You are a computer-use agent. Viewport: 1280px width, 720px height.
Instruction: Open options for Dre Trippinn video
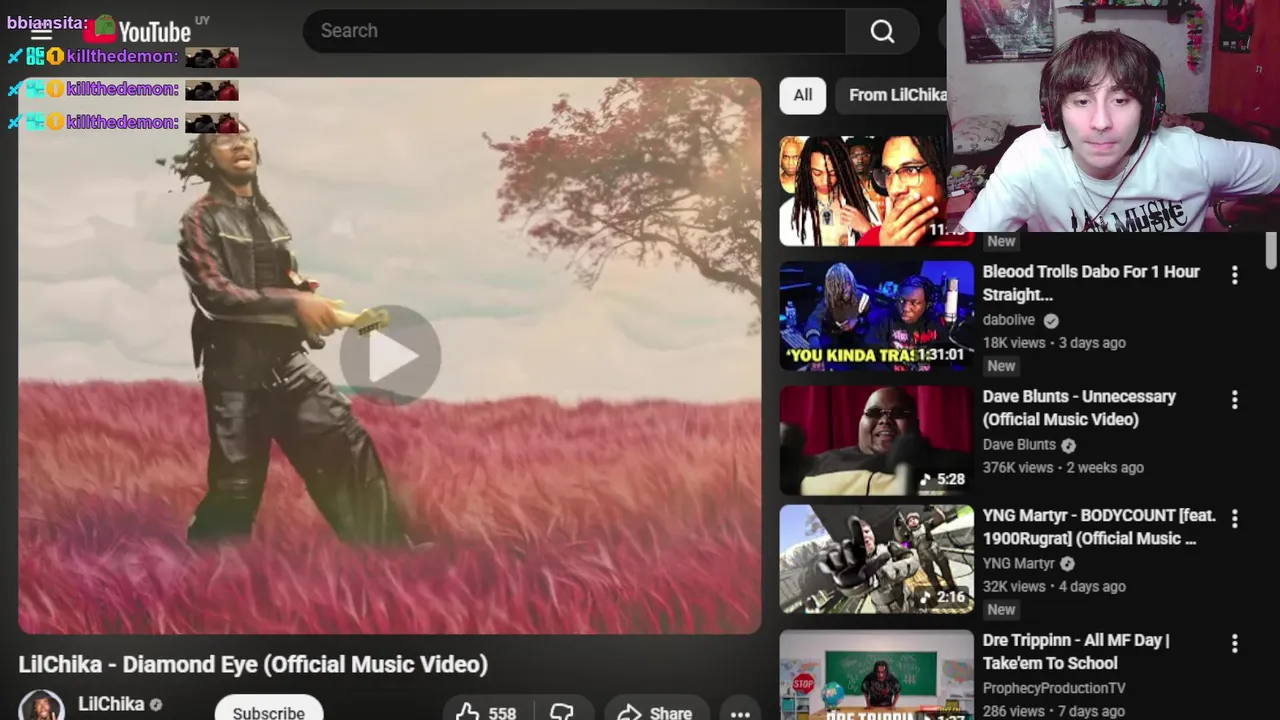tap(1234, 644)
